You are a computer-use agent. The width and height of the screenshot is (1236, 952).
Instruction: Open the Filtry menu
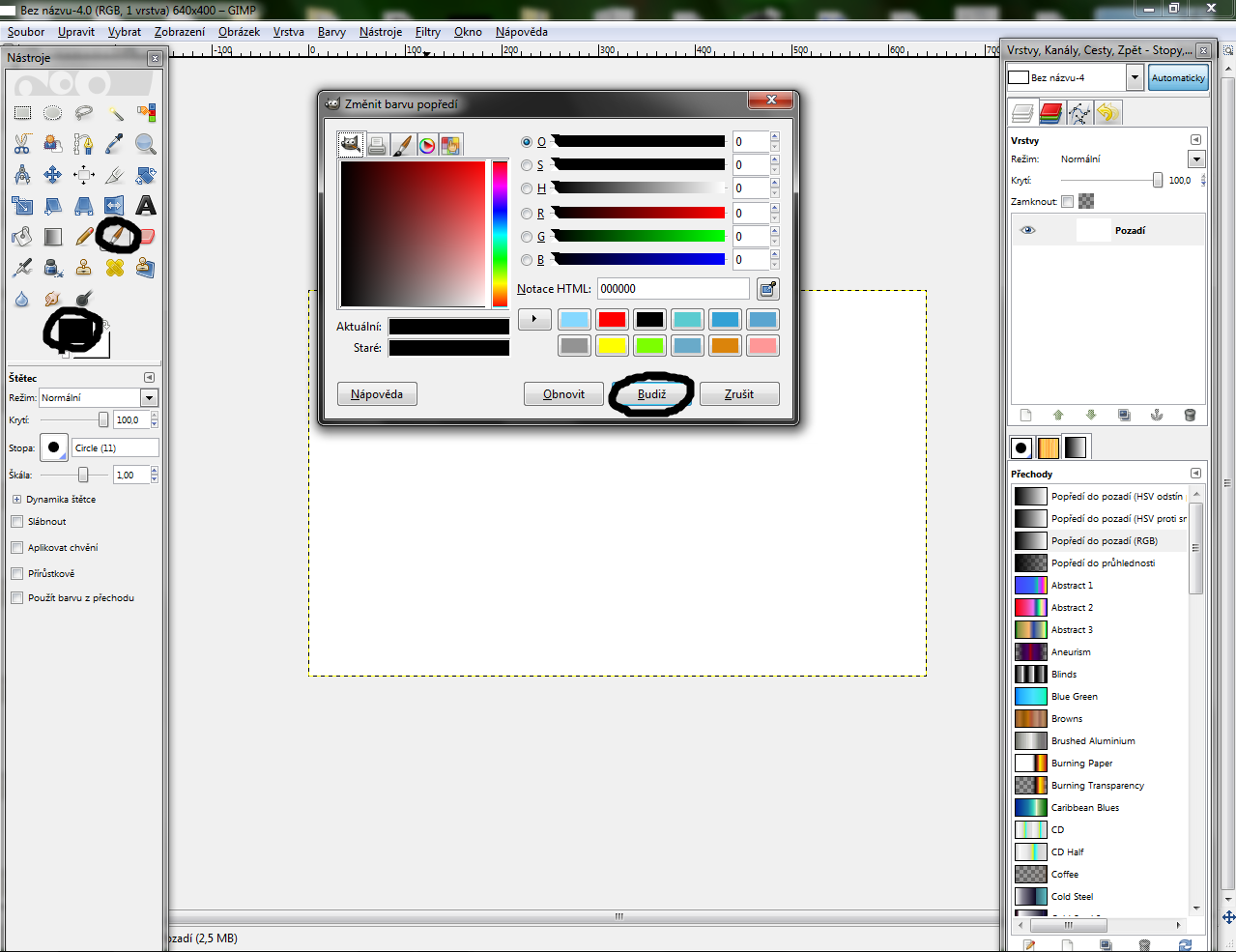(427, 32)
